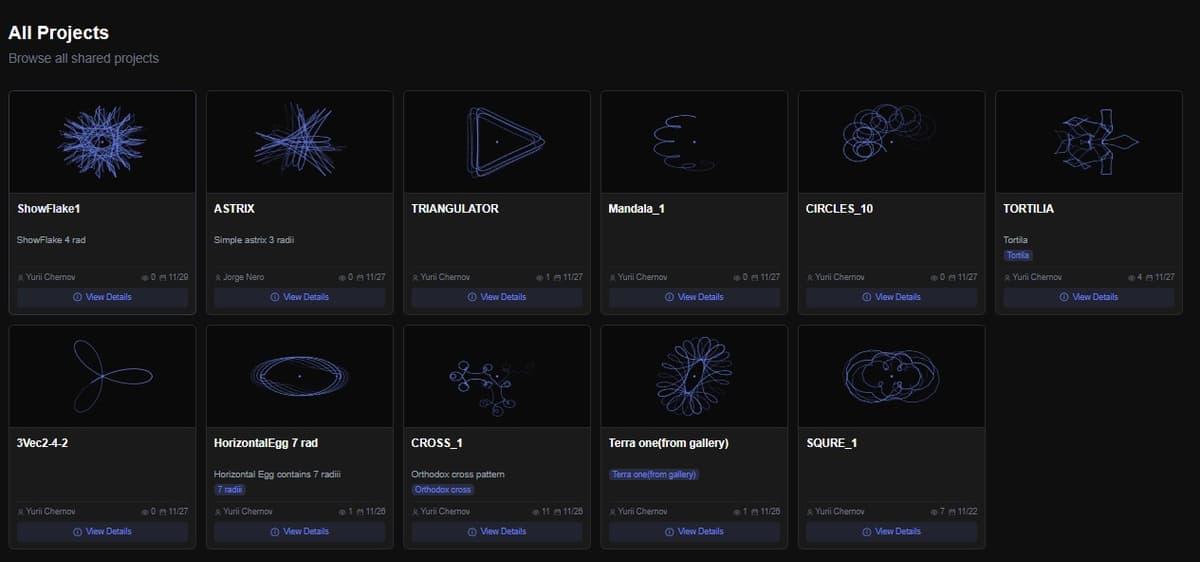Open View Details for CIRCLES_10
The width and height of the screenshot is (1200, 562).
(x=891, y=297)
